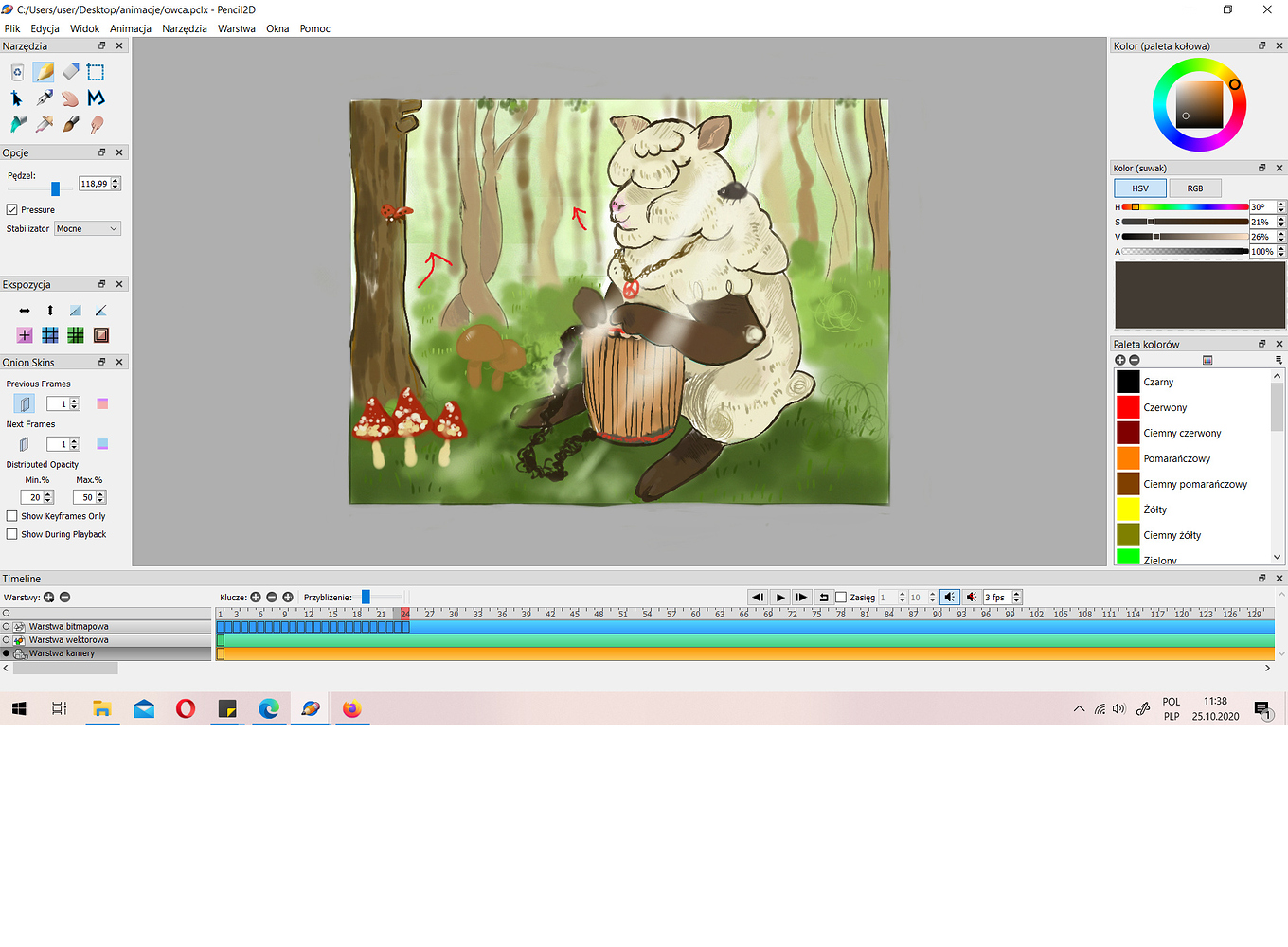Flip the view horizontally in Ekspozycja

[25, 311]
